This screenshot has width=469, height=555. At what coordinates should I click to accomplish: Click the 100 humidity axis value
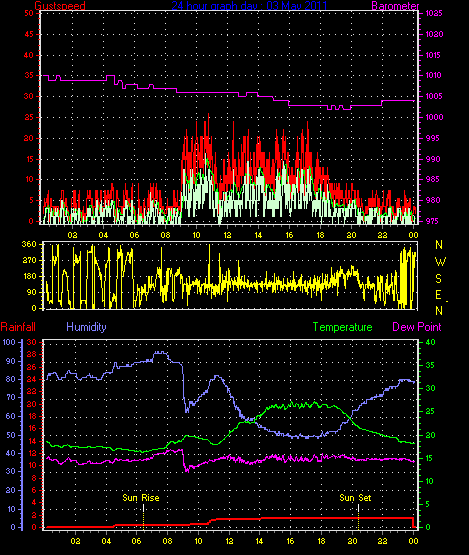(9, 342)
